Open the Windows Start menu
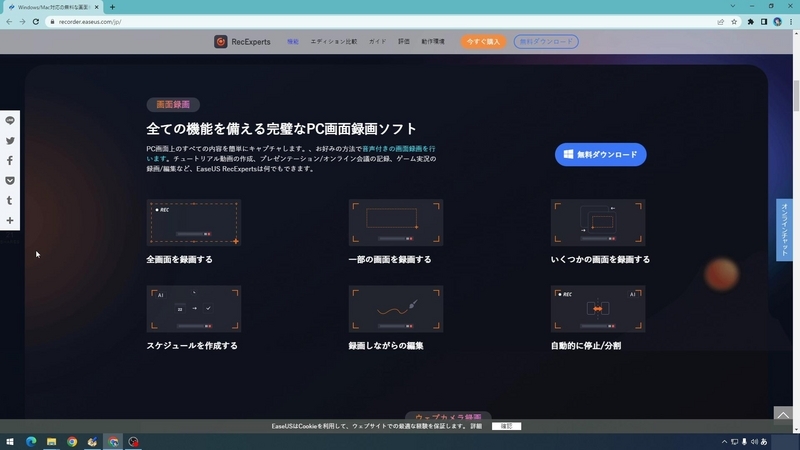Screen dimensions: 800x450 click(x=10, y=442)
